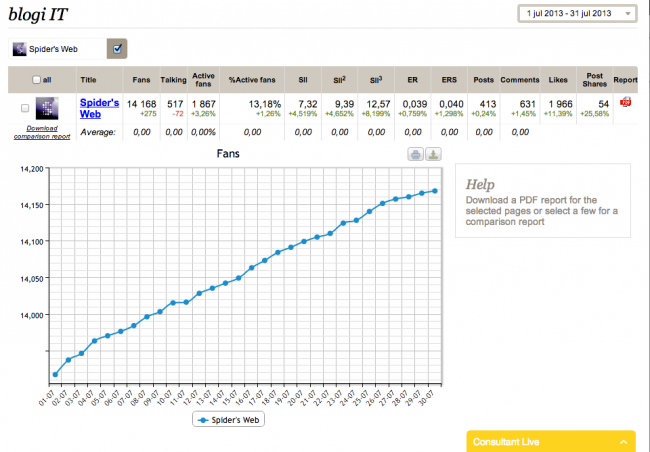Viewport: 650px width, 452px height.
Task: Click comments value 631
Action: point(527,104)
